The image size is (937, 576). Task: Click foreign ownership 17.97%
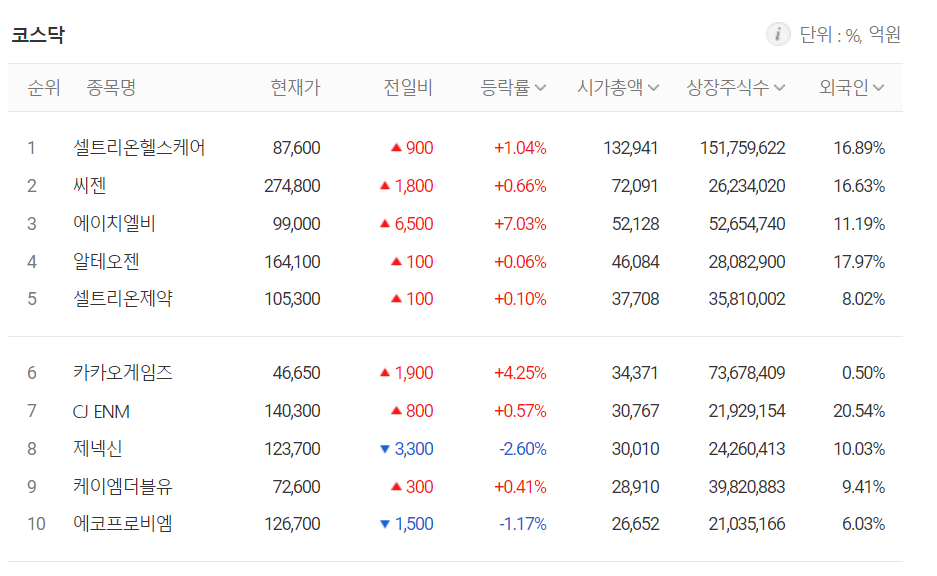pyautogui.click(x=859, y=262)
